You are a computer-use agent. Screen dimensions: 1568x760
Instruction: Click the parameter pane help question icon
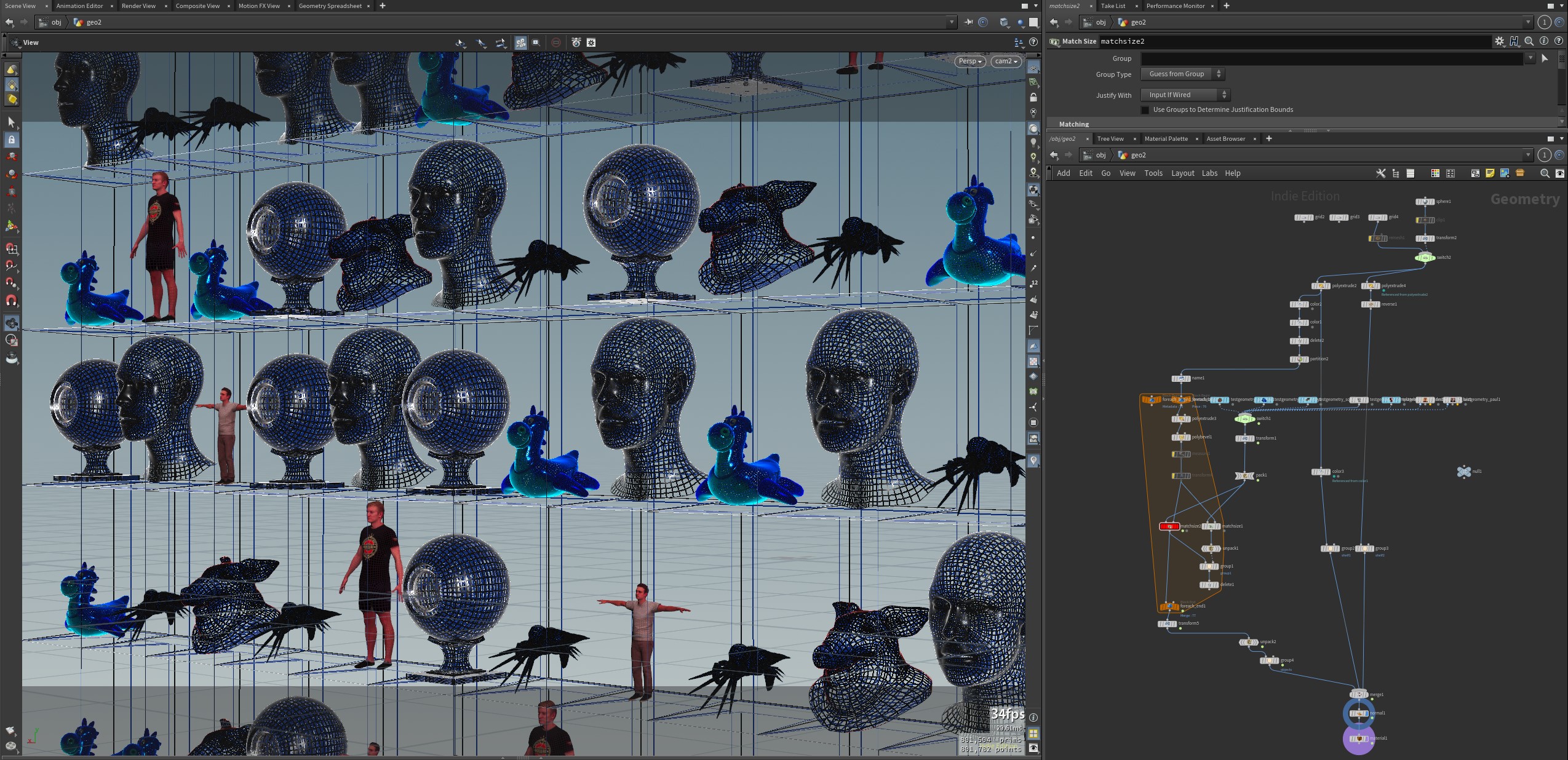(x=1559, y=41)
